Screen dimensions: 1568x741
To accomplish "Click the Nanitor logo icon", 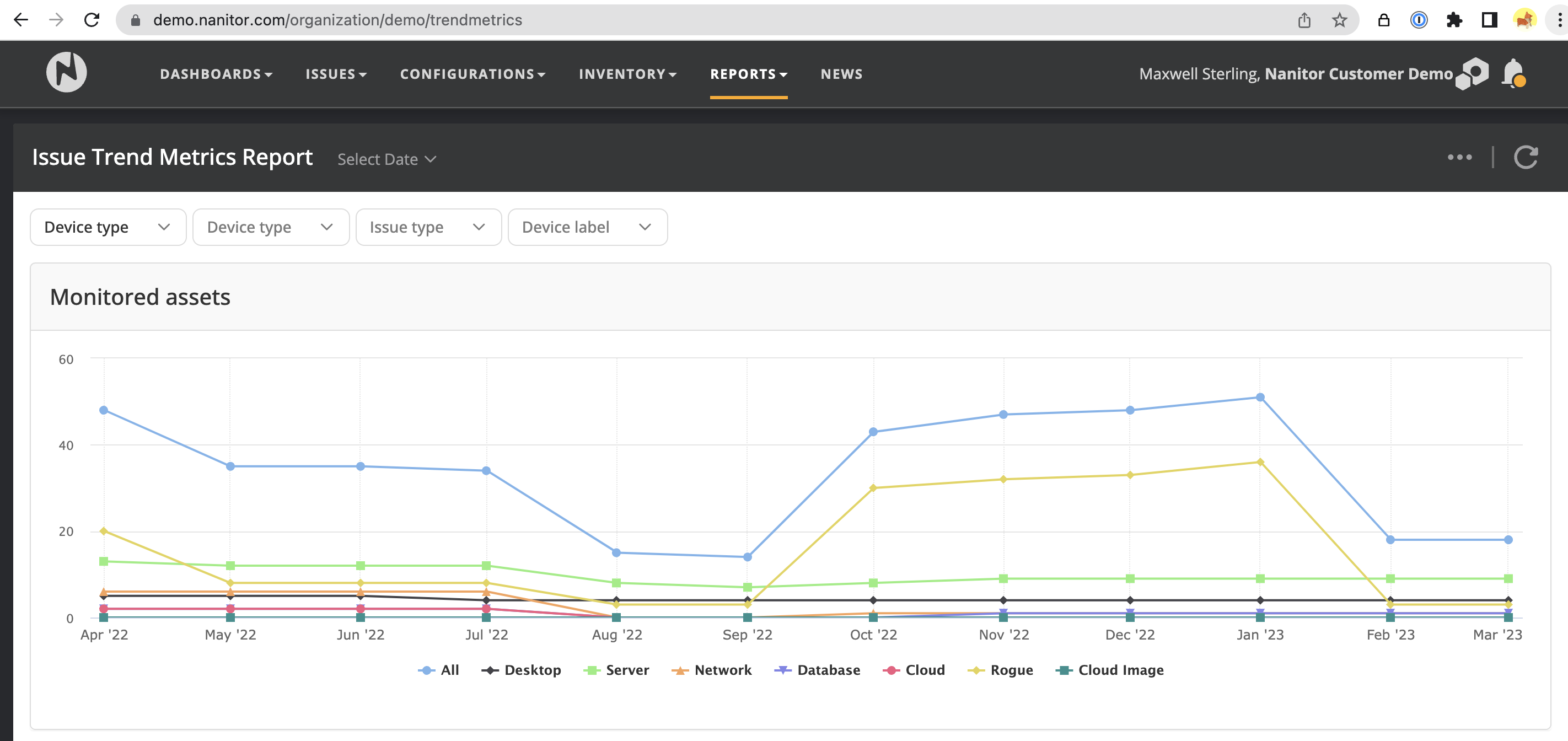I will coord(66,72).
